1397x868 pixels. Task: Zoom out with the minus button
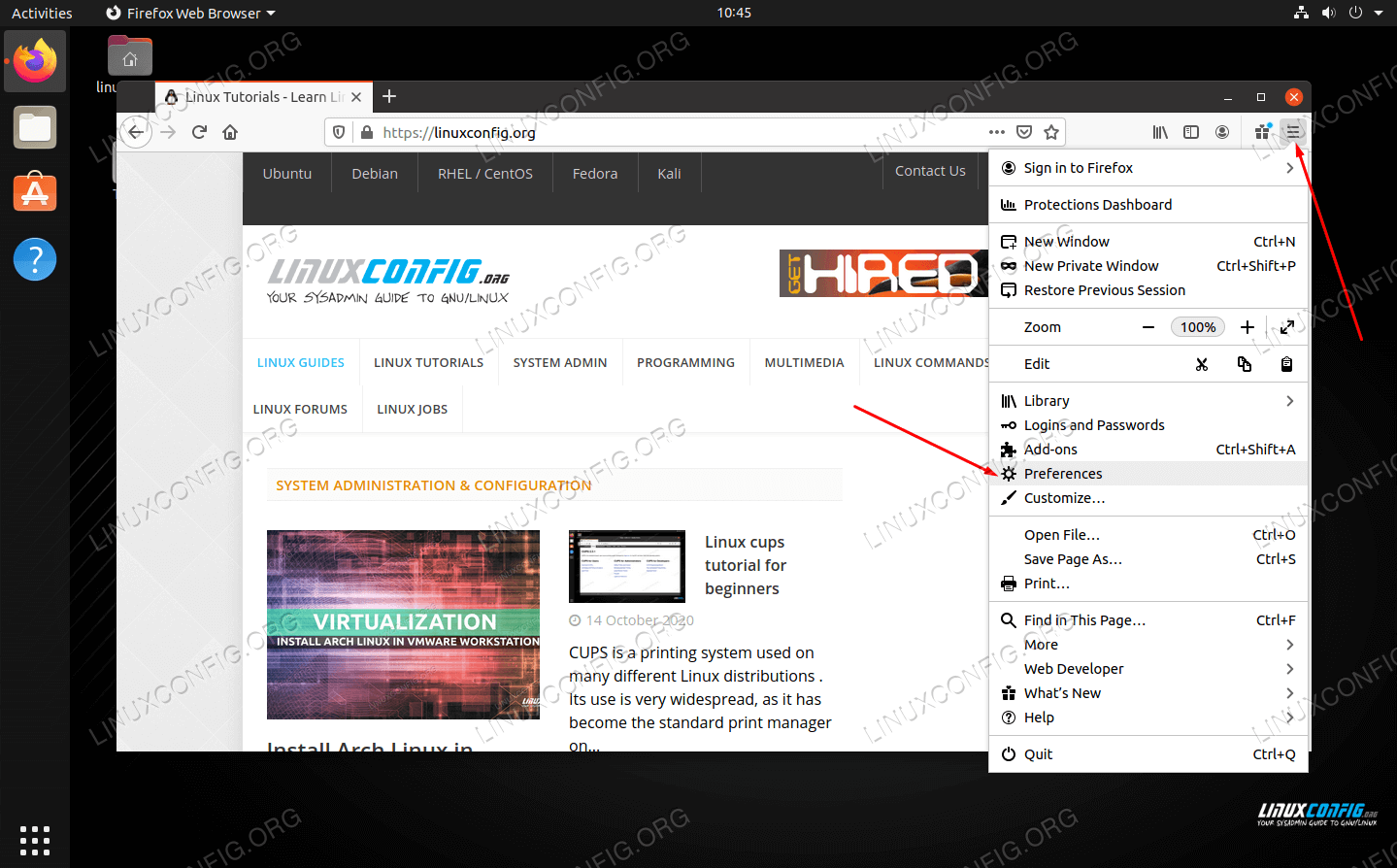pos(1148,327)
